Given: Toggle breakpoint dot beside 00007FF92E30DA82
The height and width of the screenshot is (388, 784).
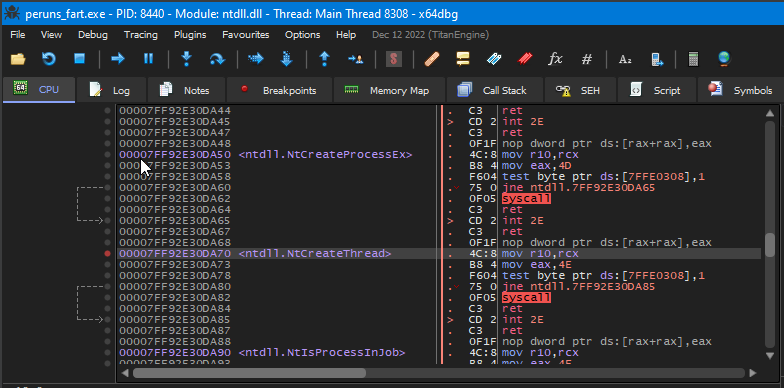Looking at the screenshot, I should pyautogui.click(x=108, y=298).
